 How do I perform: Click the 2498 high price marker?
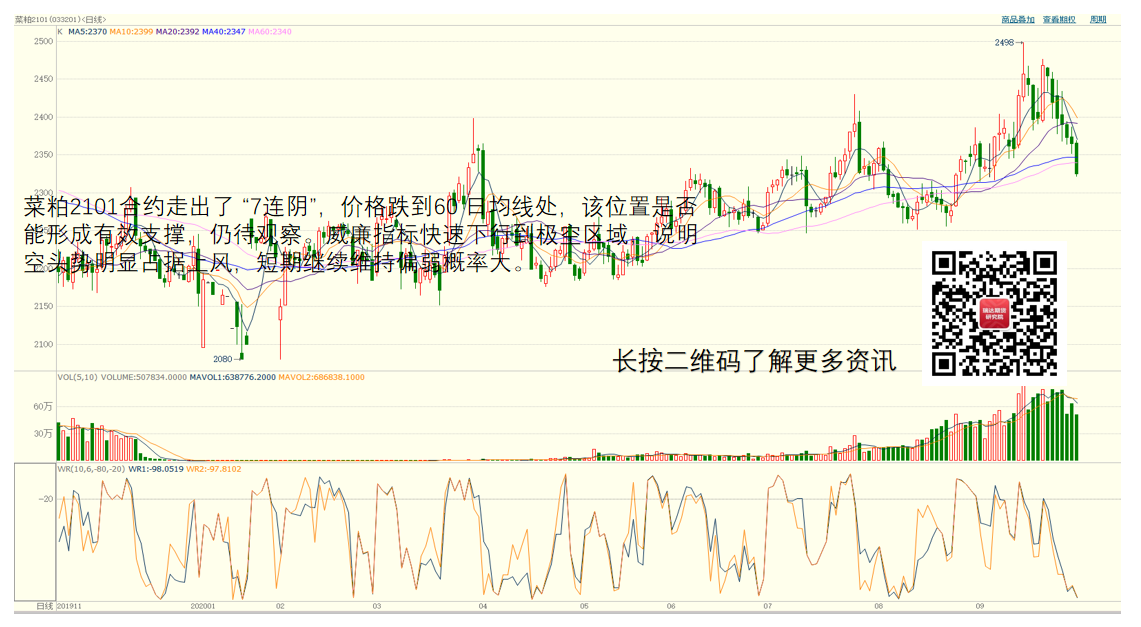(1004, 43)
